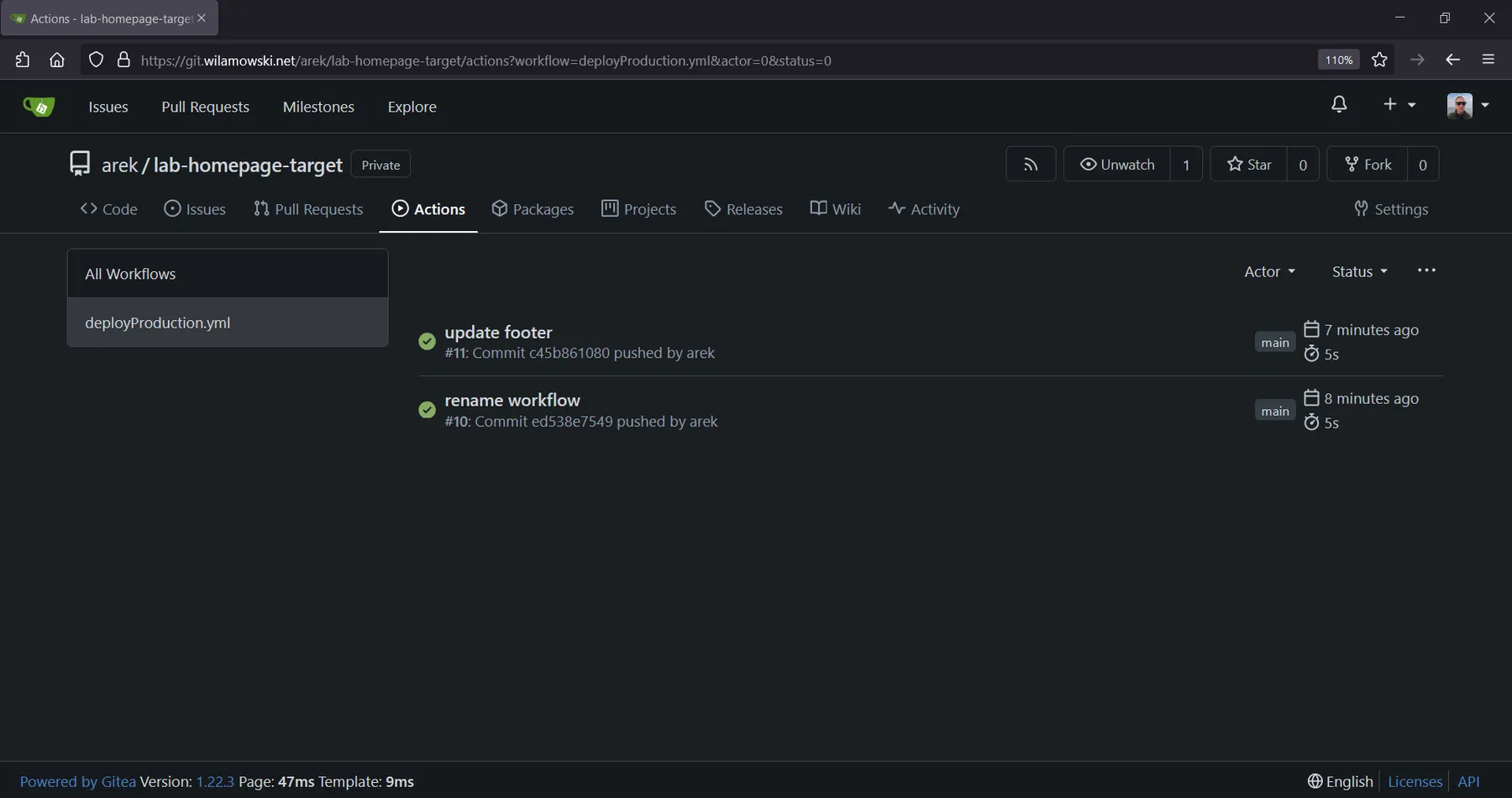The height and width of the screenshot is (798, 1512).
Task: Fork the repository
Action: pyautogui.click(x=1368, y=165)
